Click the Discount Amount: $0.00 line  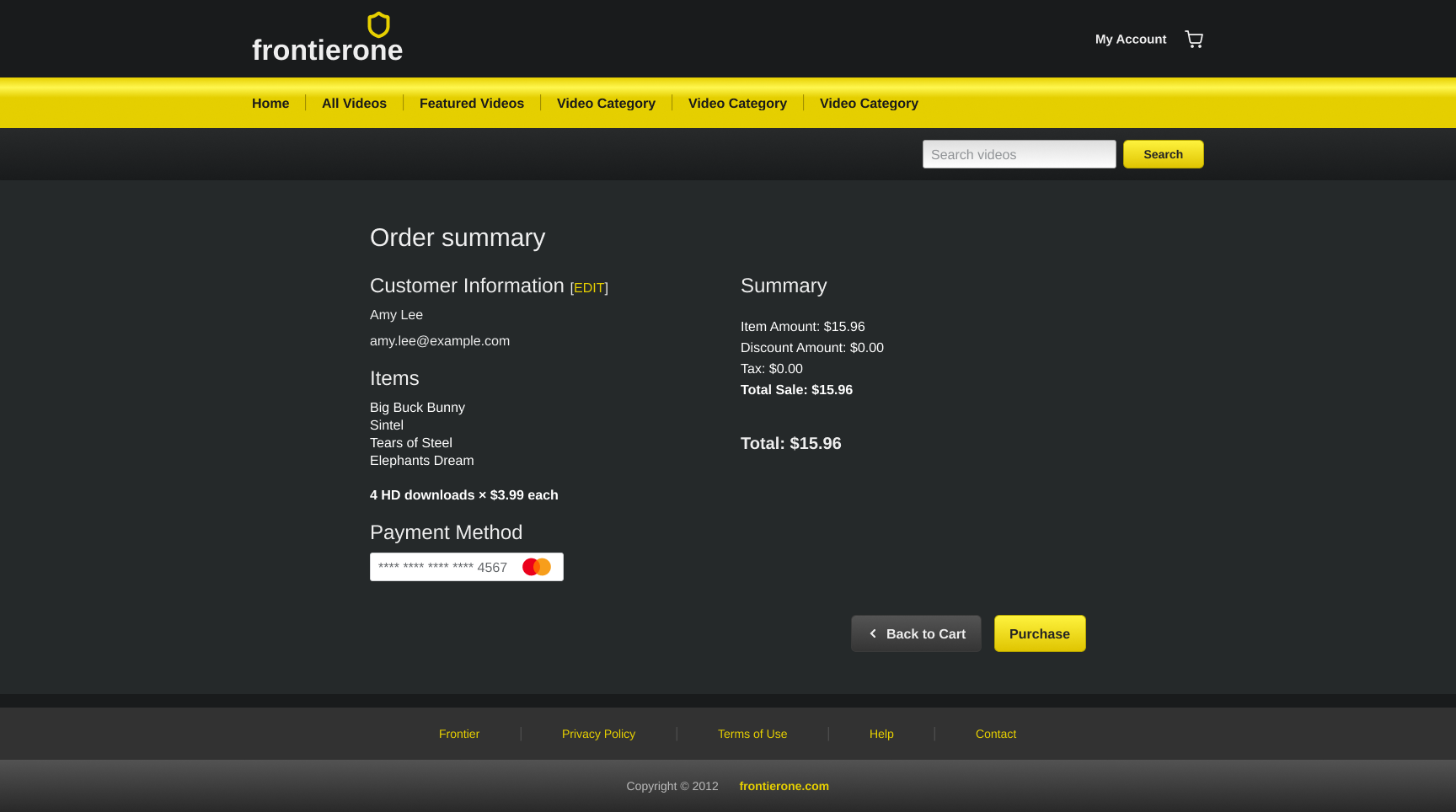pos(812,348)
